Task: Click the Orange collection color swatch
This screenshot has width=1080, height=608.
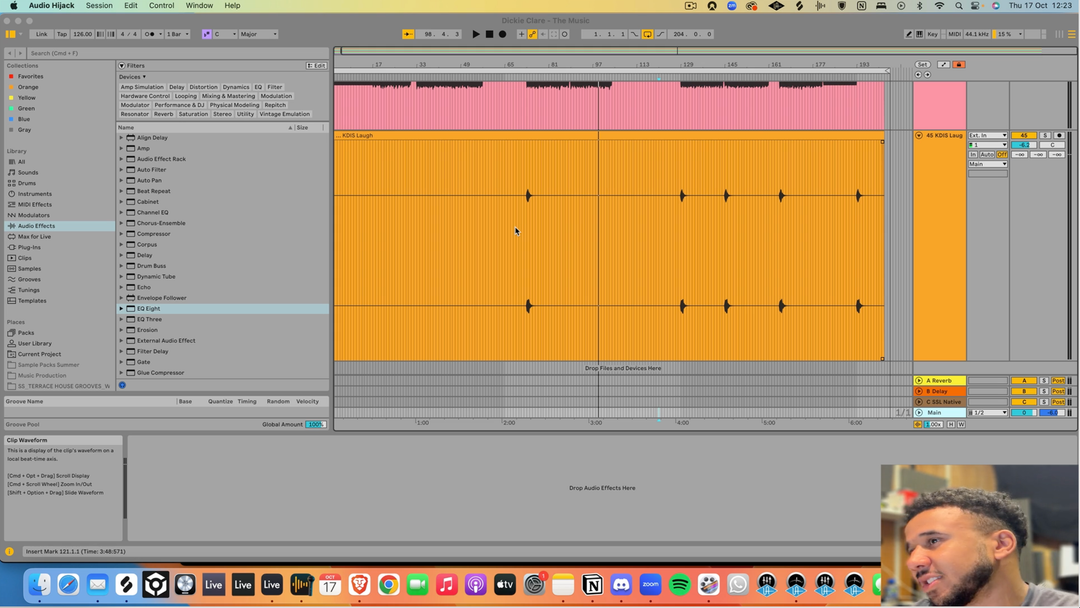Action: click(x=28, y=87)
